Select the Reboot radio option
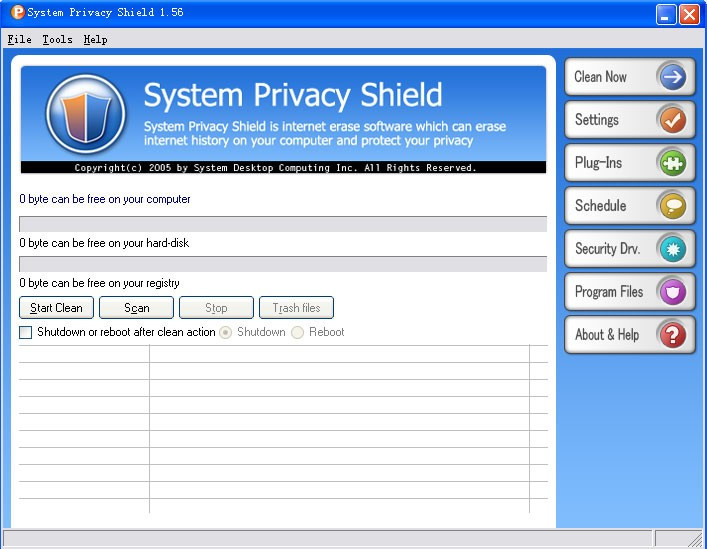 click(x=297, y=333)
